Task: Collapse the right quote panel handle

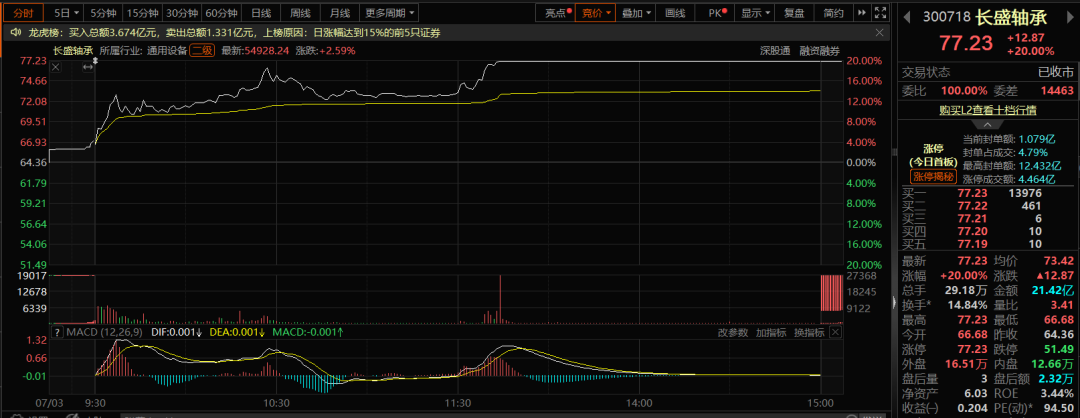Action: click(x=895, y=304)
